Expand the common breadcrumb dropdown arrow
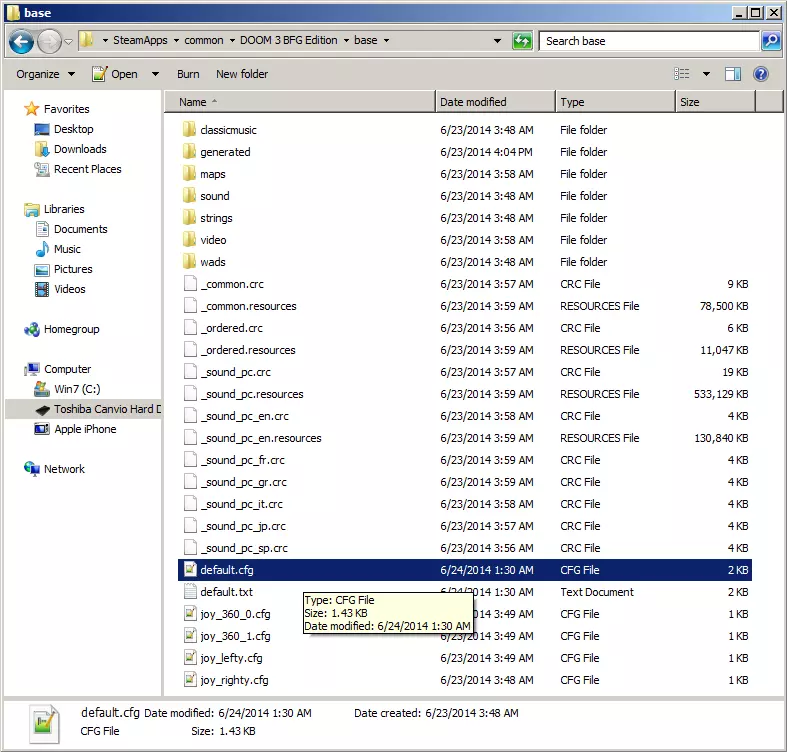787x752 pixels. 232,41
